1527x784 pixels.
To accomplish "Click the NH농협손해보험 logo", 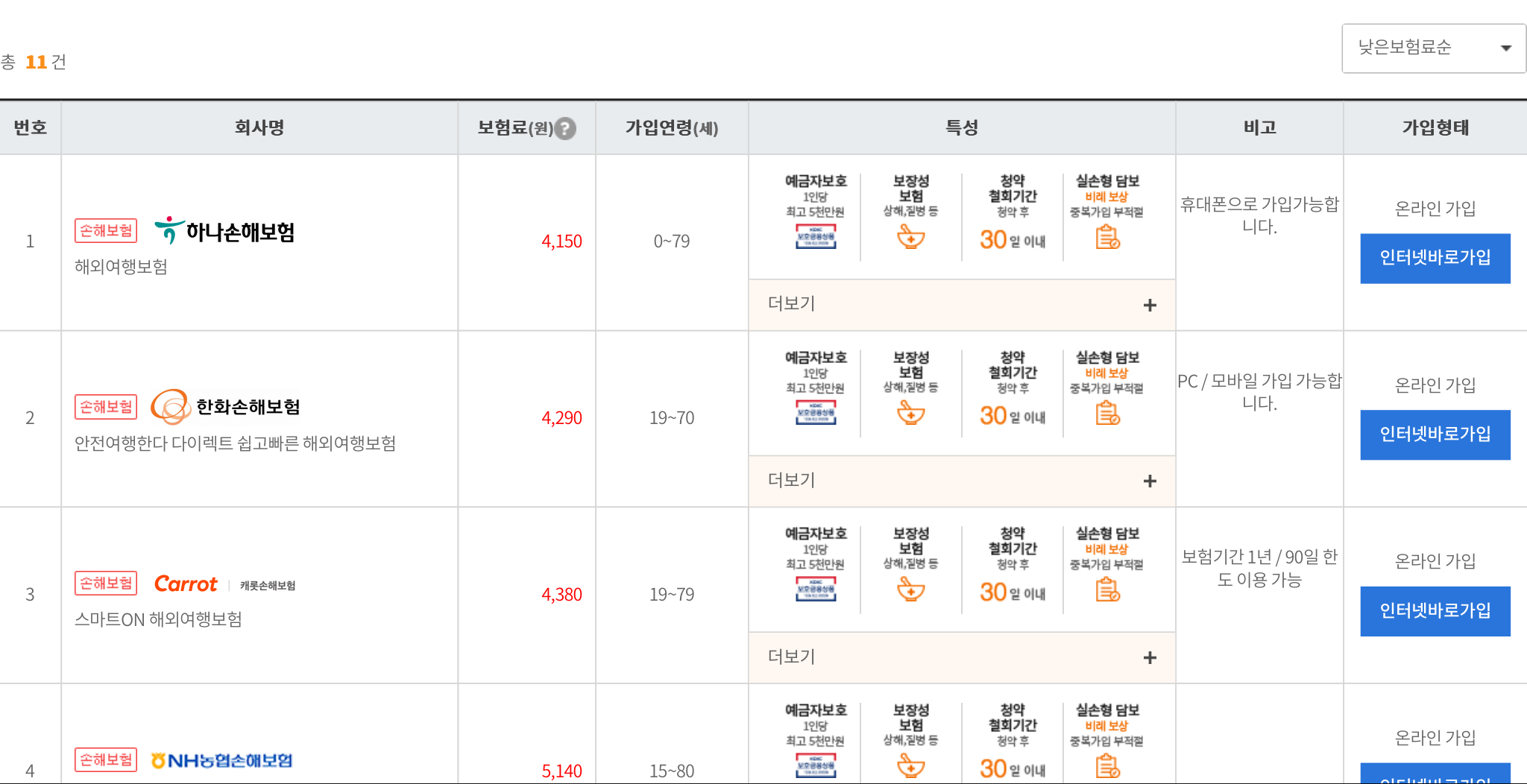I will click(221, 760).
